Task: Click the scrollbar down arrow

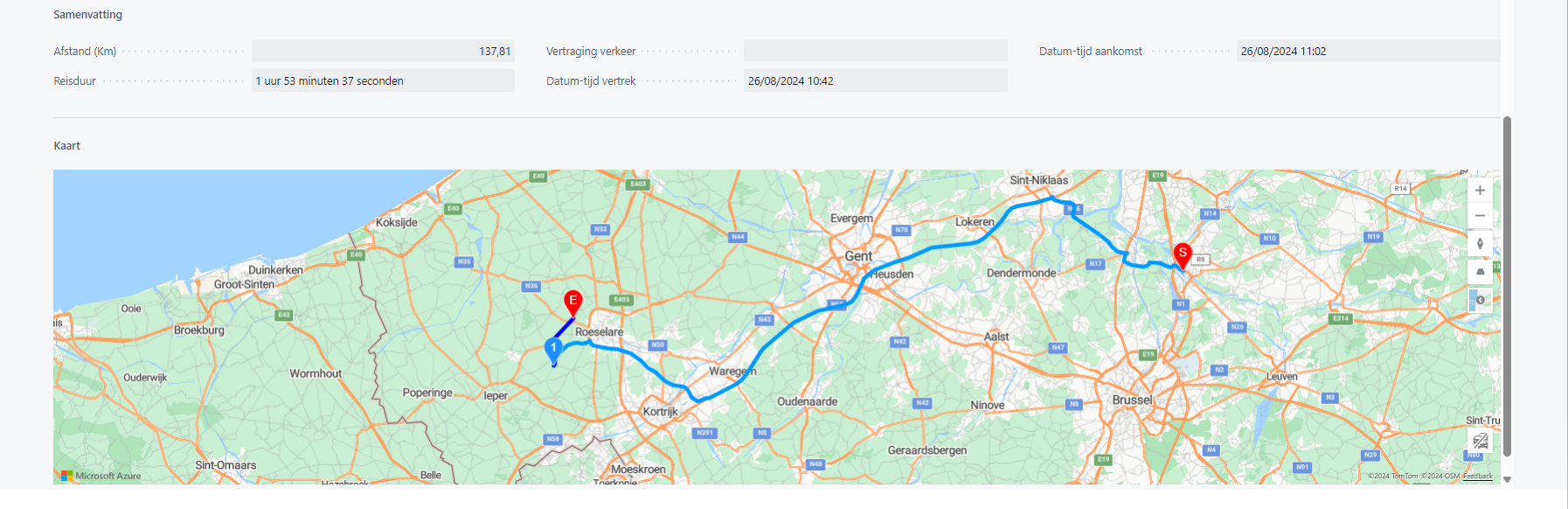Action: coord(1507,479)
